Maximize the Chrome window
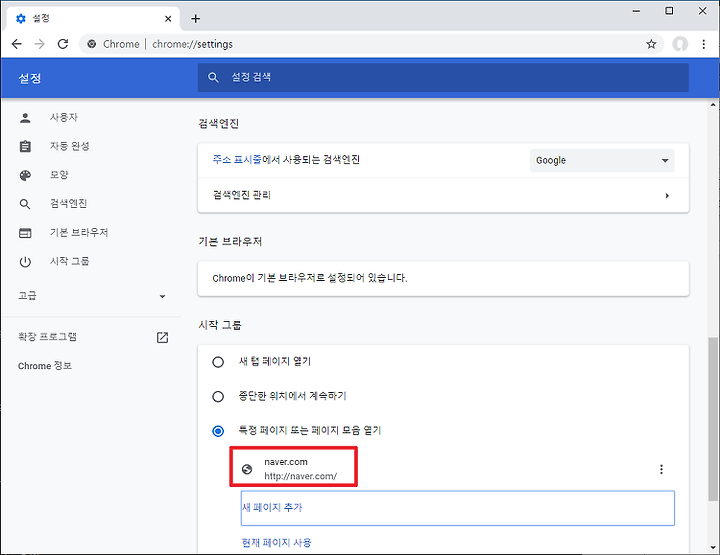720x555 pixels. coord(669,11)
